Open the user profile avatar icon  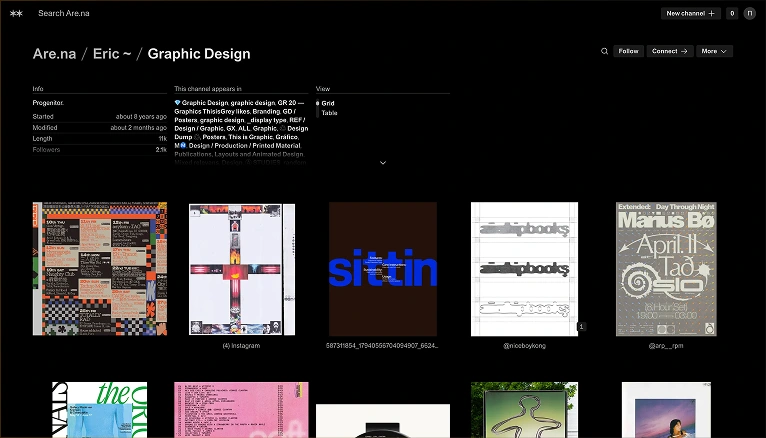click(749, 14)
